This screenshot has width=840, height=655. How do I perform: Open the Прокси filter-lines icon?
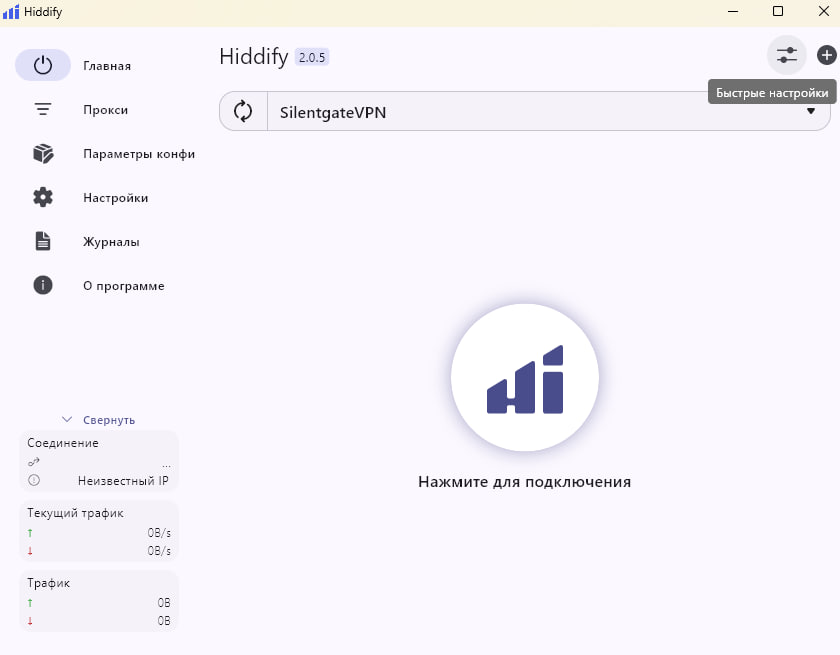pos(43,109)
